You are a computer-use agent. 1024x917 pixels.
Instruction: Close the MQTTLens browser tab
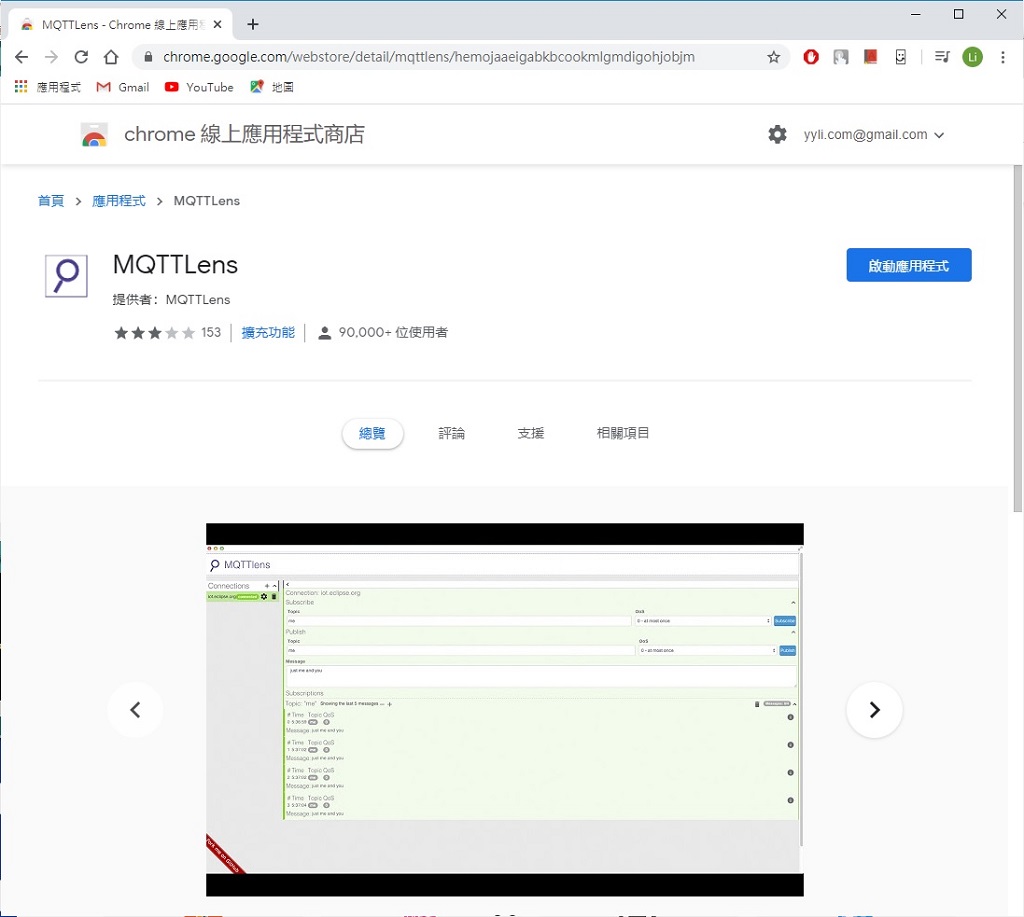click(217, 24)
